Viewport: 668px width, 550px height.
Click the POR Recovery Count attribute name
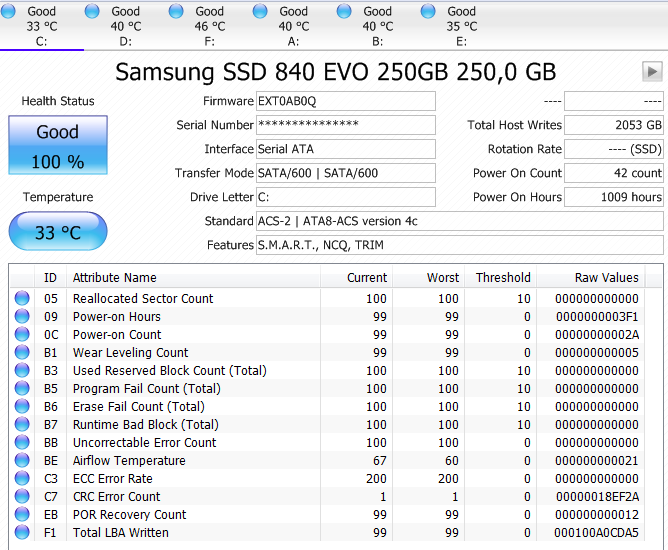tap(130, 515)
